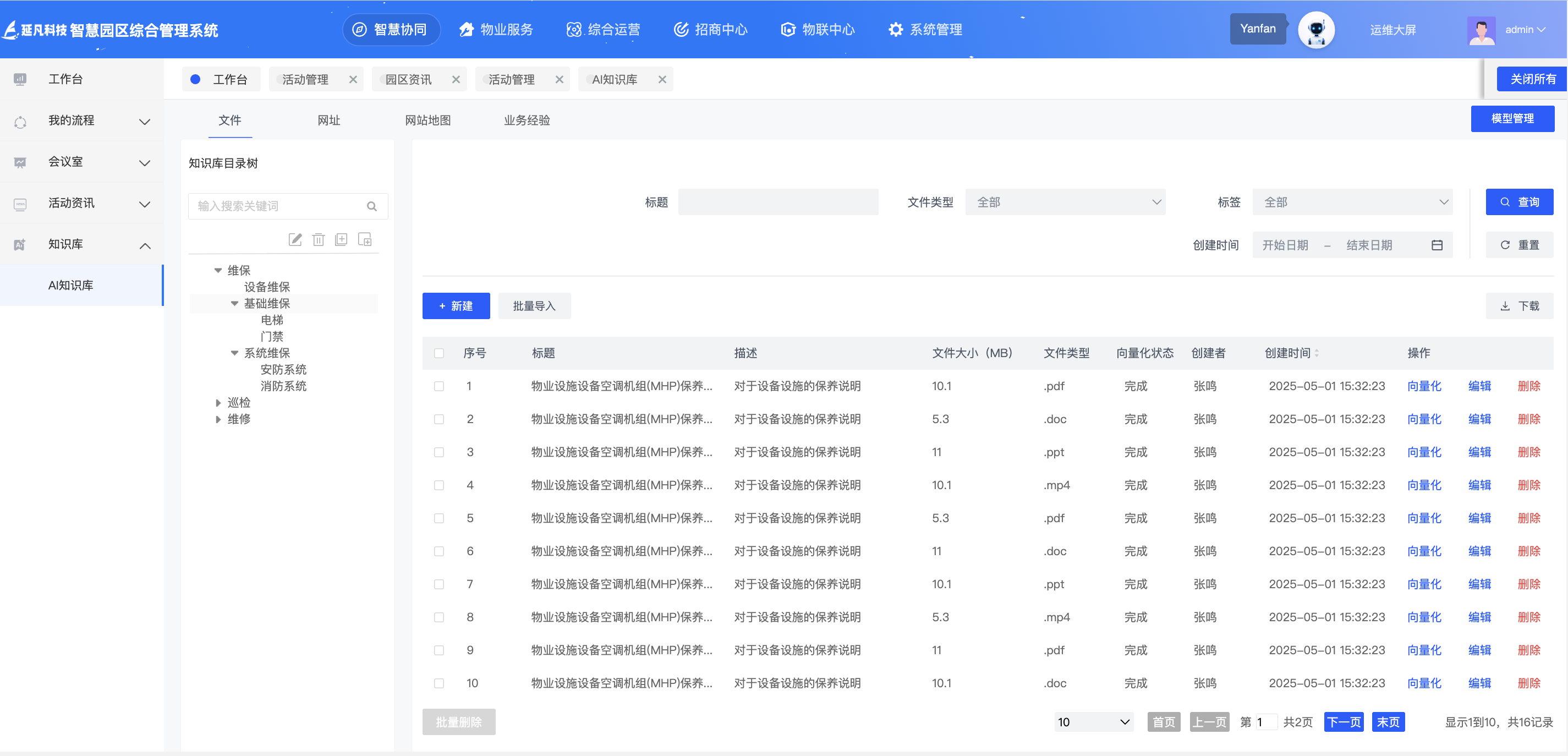
Task: Click the calendar icon in the 创建时间 date range
Action: (x=1437, y=245)
